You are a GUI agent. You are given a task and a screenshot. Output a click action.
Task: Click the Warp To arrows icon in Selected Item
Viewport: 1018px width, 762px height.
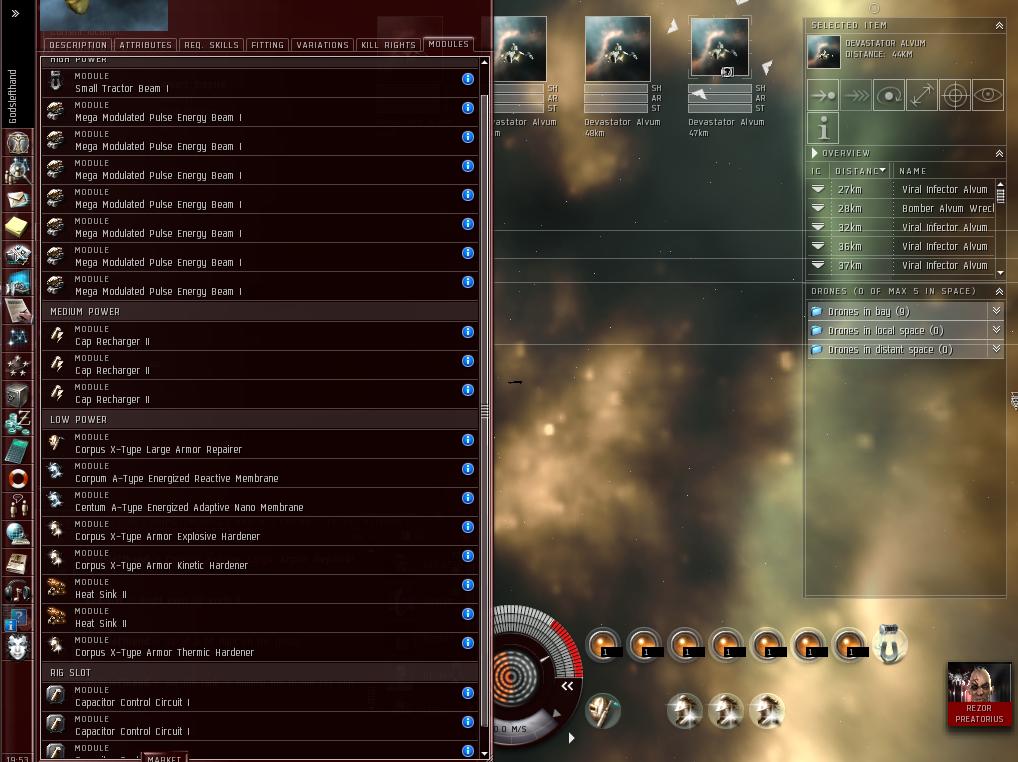[856, 96]
